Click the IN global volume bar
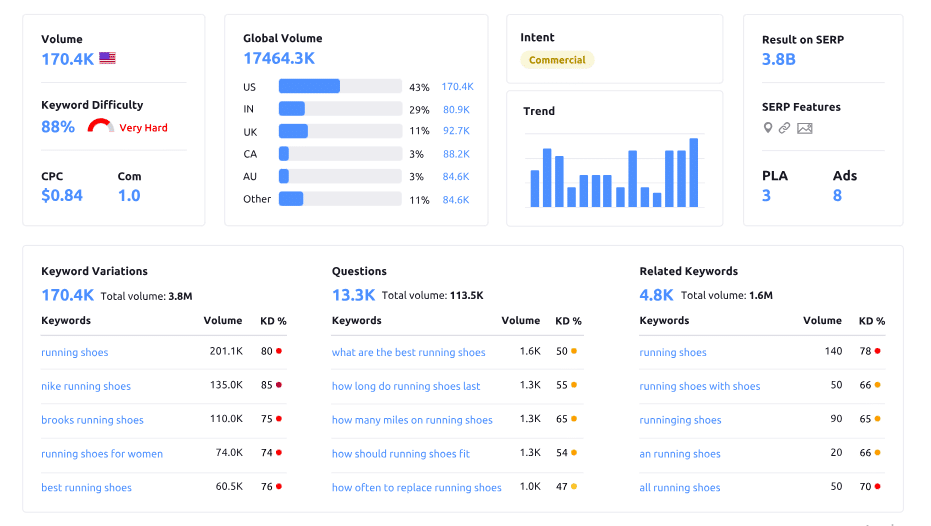Screen dimensions: 931x526 coord(340,109)
